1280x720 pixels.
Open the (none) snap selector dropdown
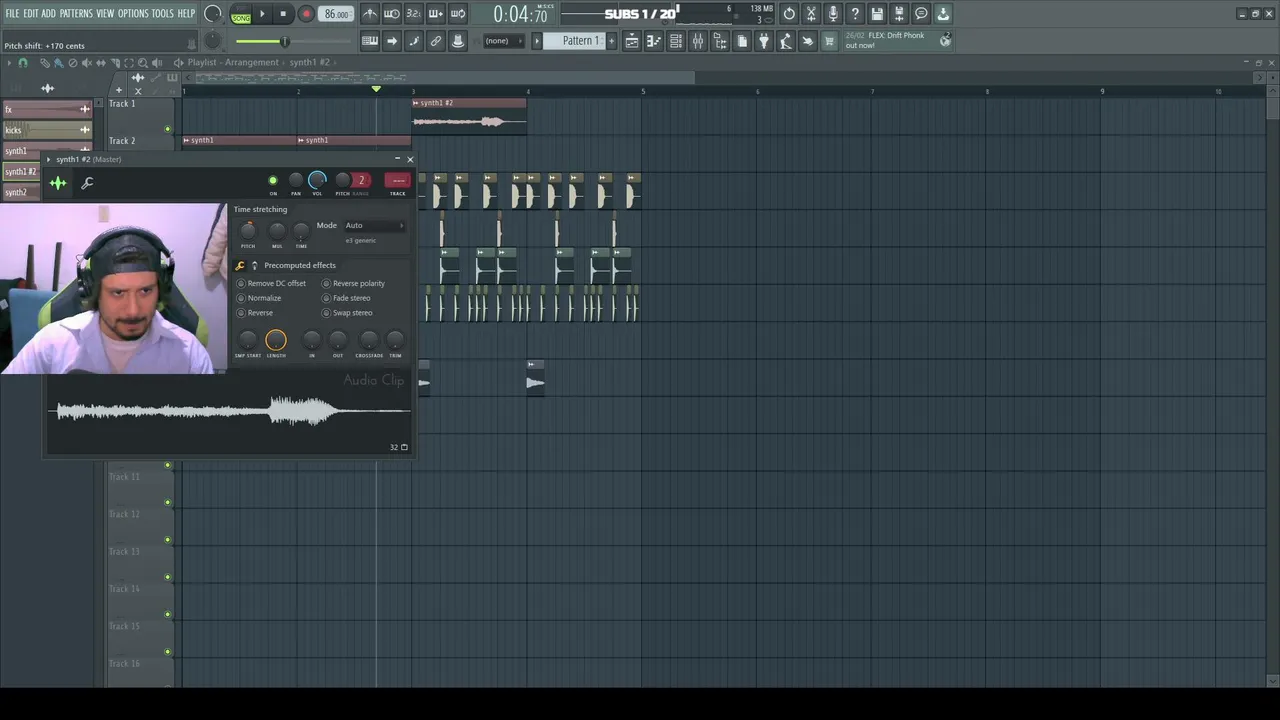pyautogui.click(x=503, y=41)
